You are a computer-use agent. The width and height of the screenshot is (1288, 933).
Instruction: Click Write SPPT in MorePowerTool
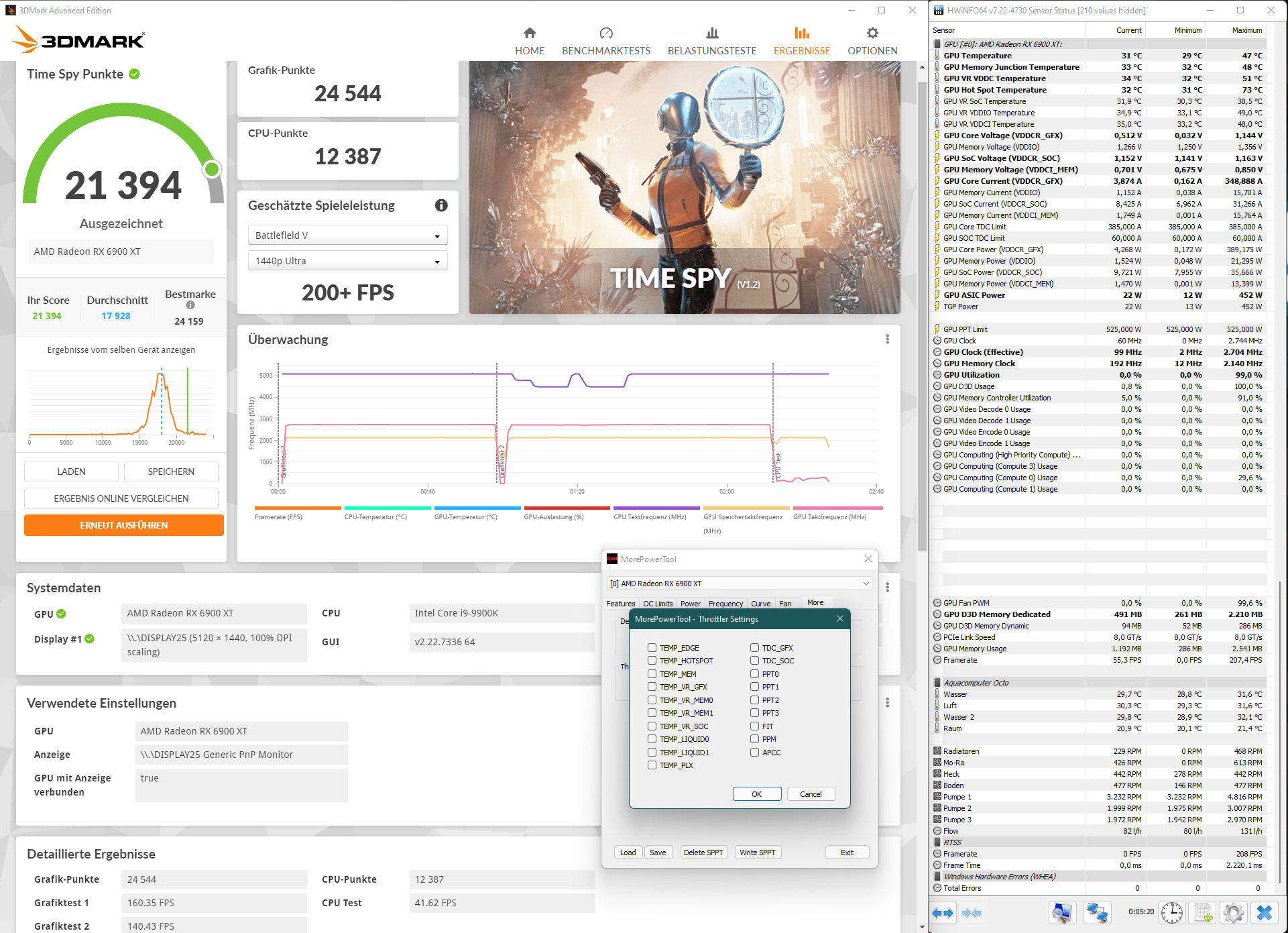pos(758,853)
